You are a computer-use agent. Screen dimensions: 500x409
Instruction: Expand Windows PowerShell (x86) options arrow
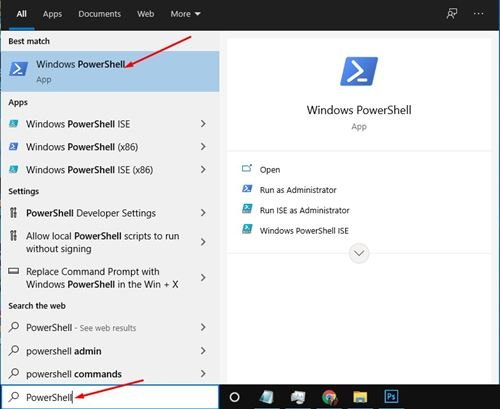click(203, 146)
